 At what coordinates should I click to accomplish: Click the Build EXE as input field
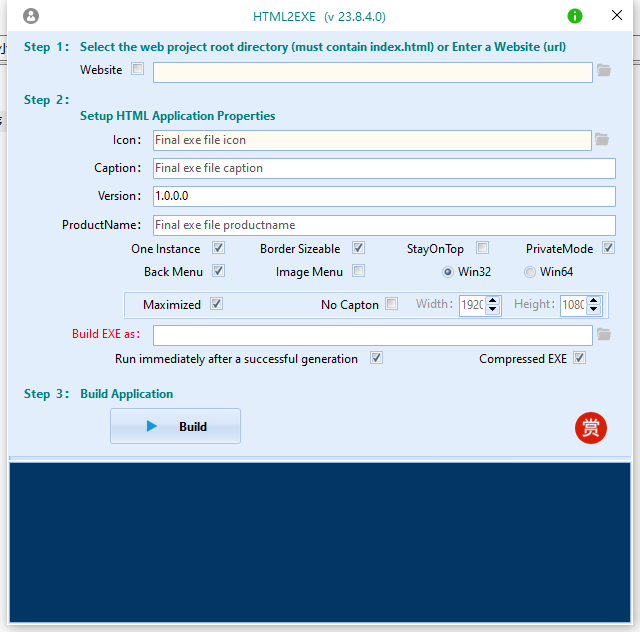[x=373, y=335]
